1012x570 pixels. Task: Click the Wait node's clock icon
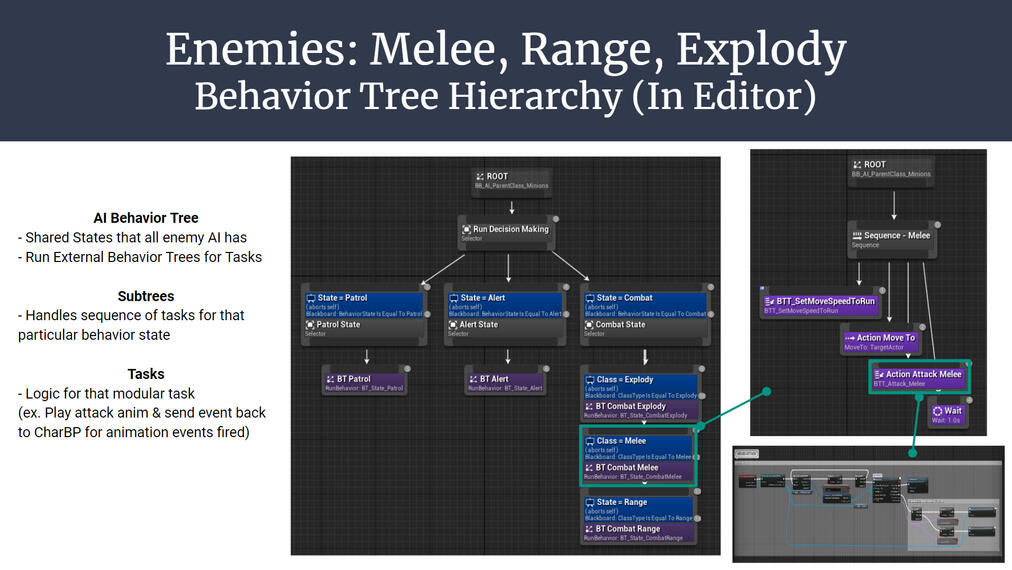937,411
